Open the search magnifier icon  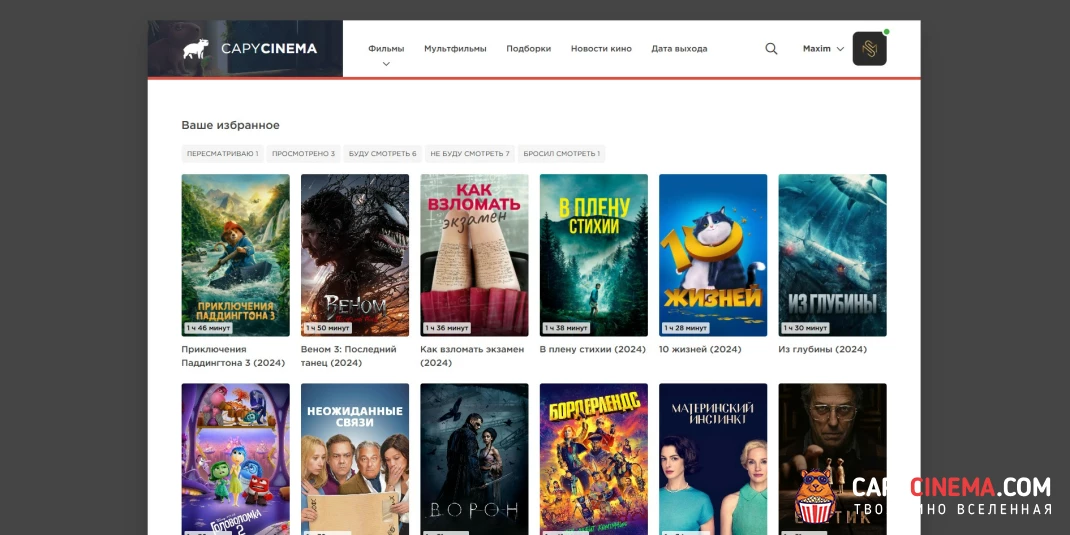coord(771,48)
